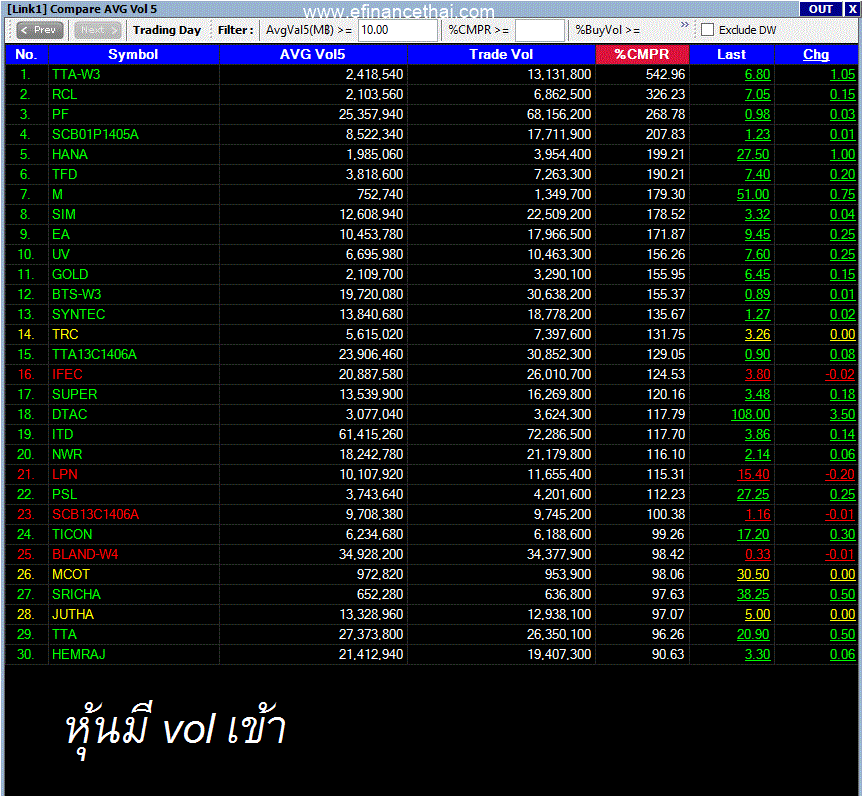The image size is (864, 796).
Task: Focus the %CMPR filter input box
Action: (539, 30)
